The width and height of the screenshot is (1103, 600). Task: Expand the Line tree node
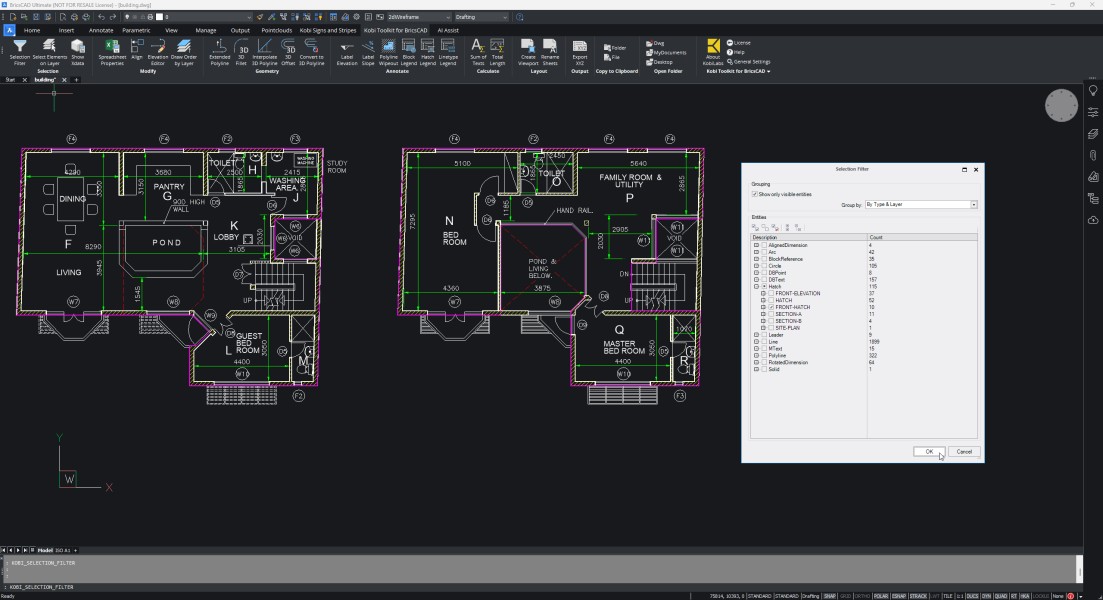point(756,342)
